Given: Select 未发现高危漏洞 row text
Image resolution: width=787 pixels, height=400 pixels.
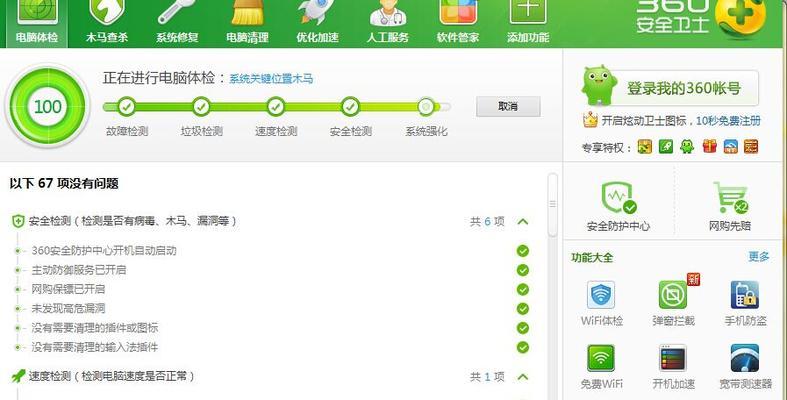Looking at the screenshot, I should tap(68, 309).
